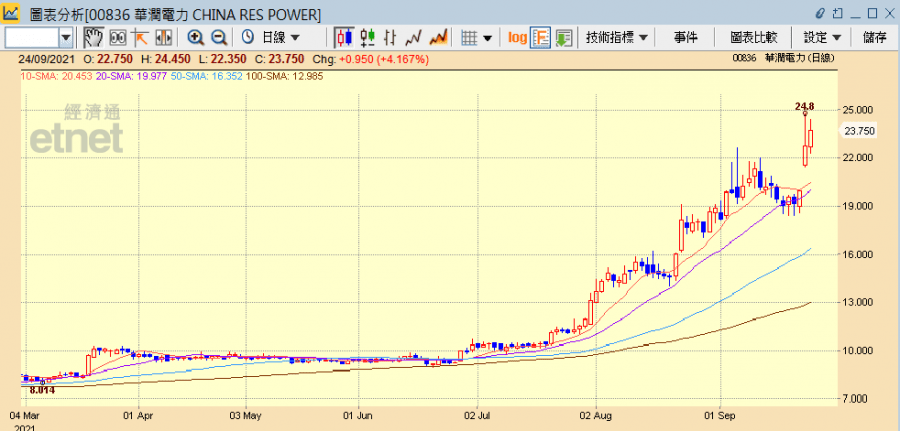Switch to filled area chart icon
The width and height of the screenshot is (900, 431).
[x=437, y=37]
